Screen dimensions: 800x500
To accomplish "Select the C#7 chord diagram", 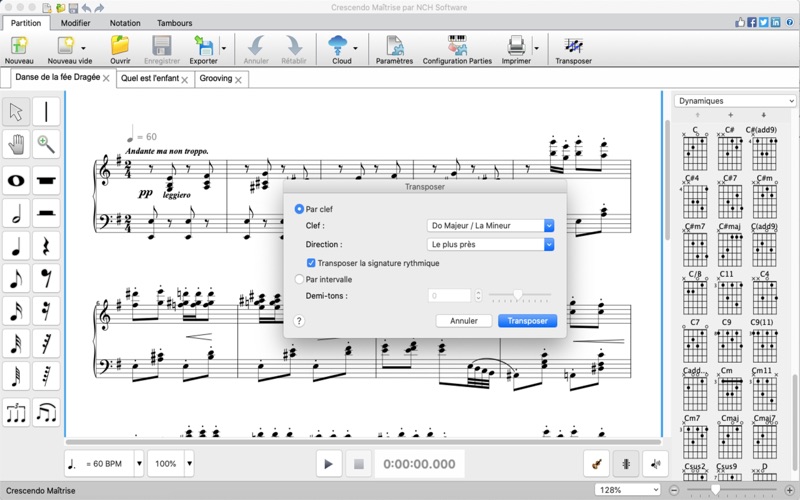I will click(730, 197).
